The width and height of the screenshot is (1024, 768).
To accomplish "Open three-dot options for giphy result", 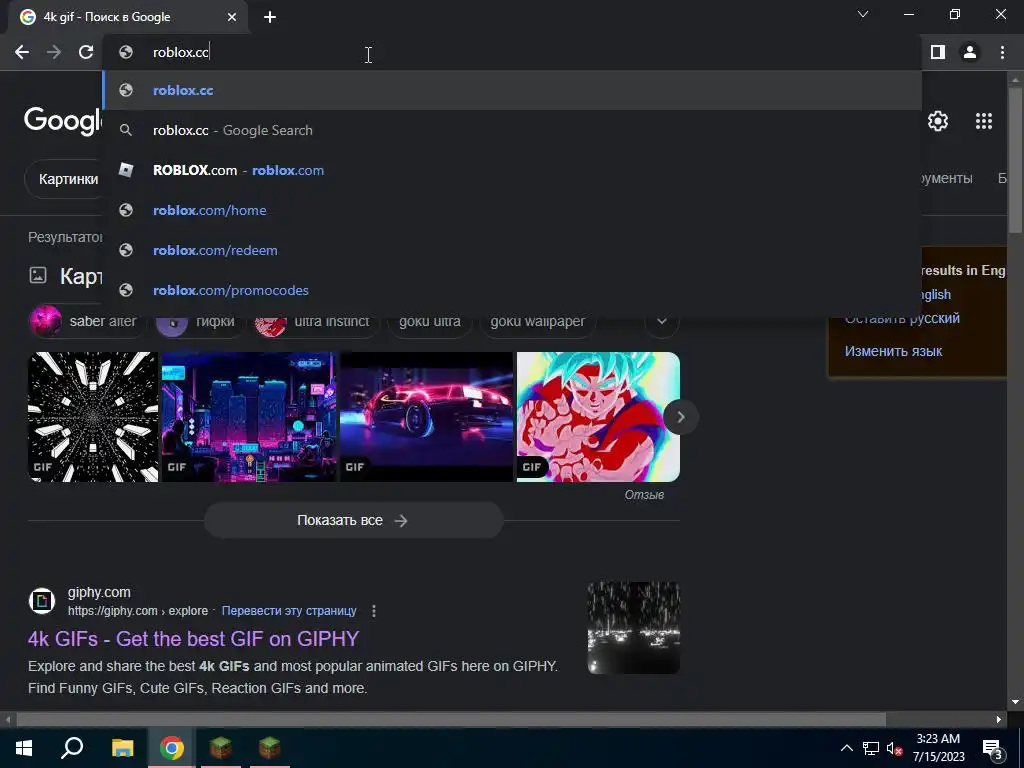I will click(374, 611).
